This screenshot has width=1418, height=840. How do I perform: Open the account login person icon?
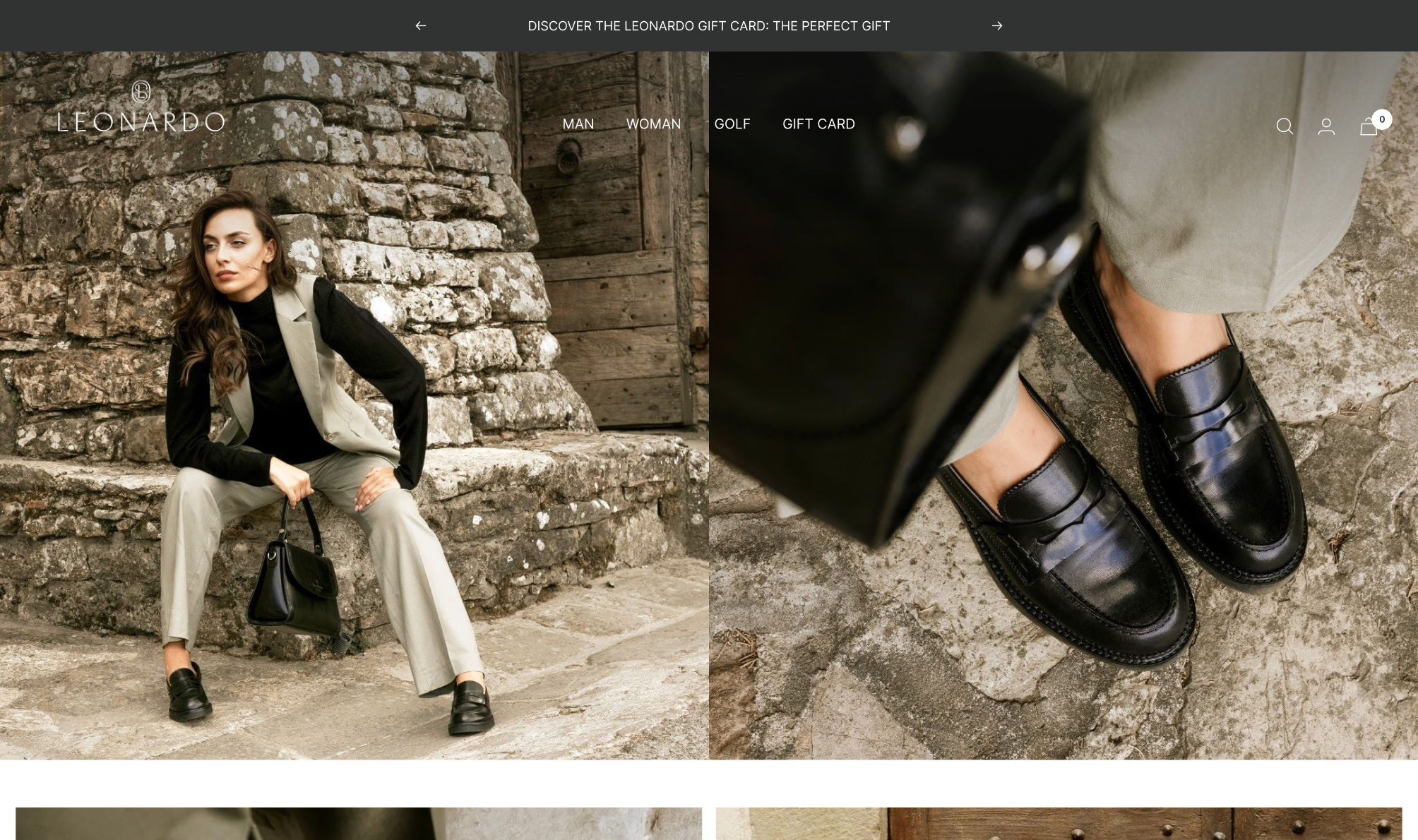tap(1326, 126)
